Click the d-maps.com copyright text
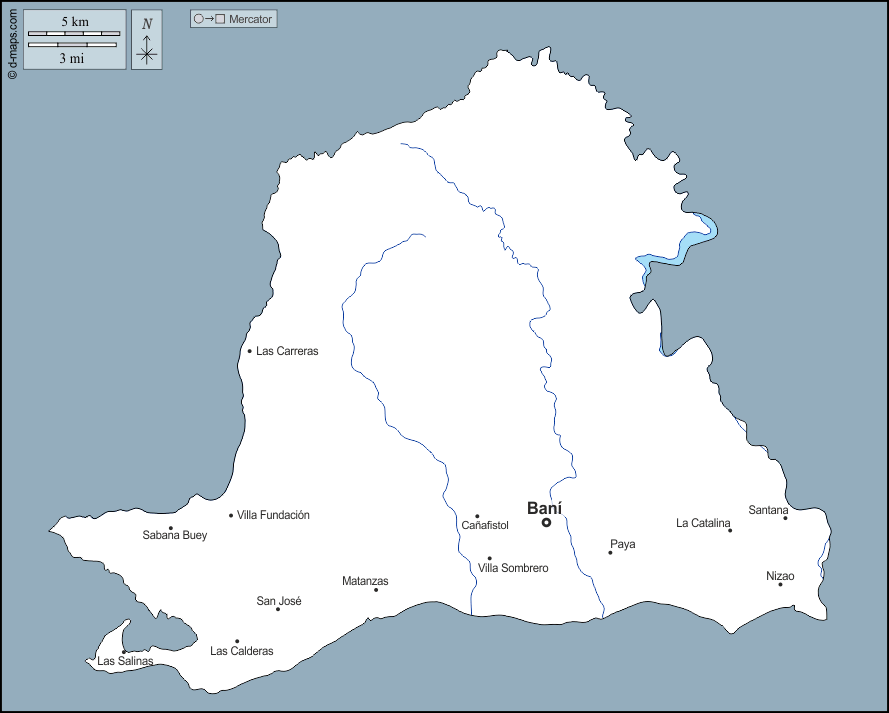This screenshot has height=713, width=889. (x=11, y=40)
